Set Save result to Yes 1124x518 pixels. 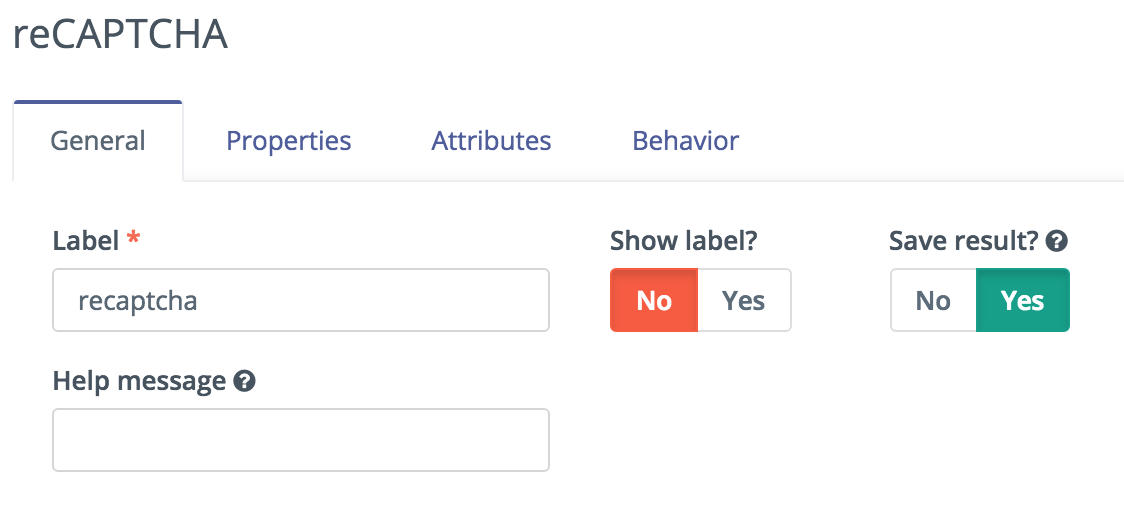[x=1023, y=300]
